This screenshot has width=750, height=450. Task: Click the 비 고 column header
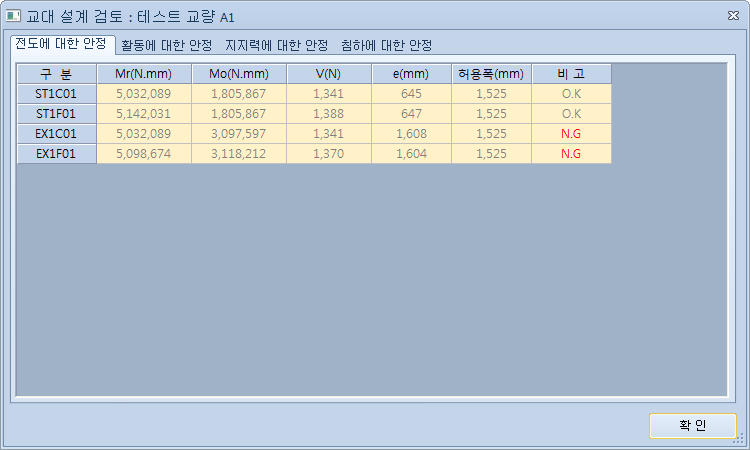[571, 74]
